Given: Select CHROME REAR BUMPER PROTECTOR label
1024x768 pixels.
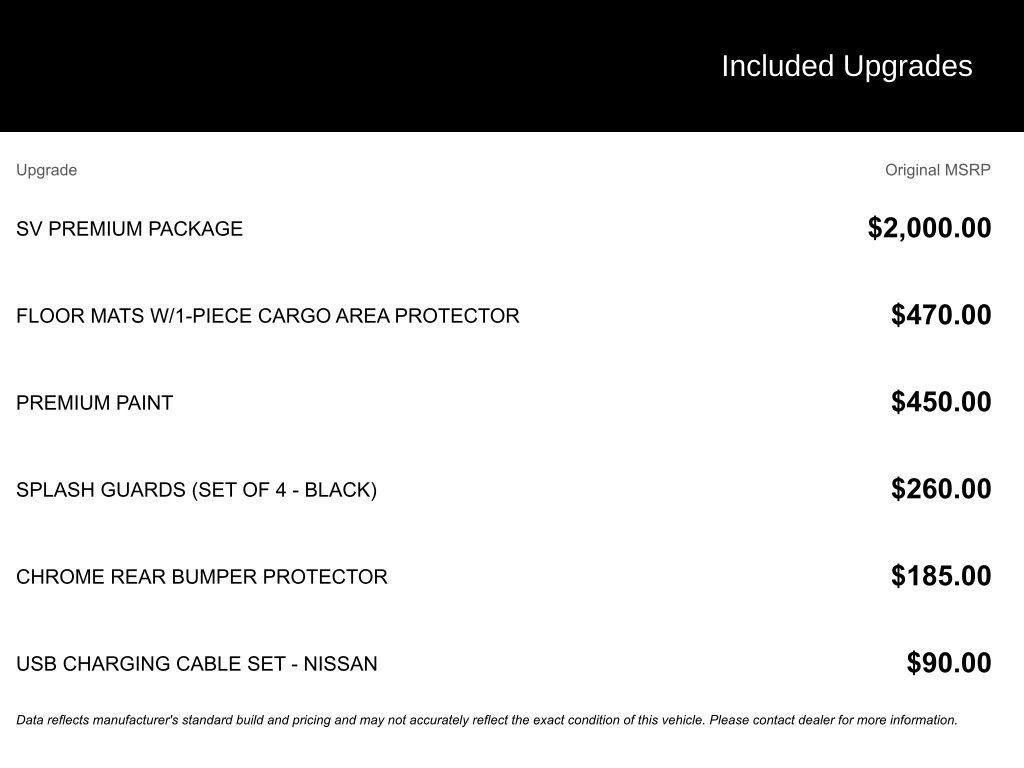Looking at the screenshot, I should click(x=202, y=577).
